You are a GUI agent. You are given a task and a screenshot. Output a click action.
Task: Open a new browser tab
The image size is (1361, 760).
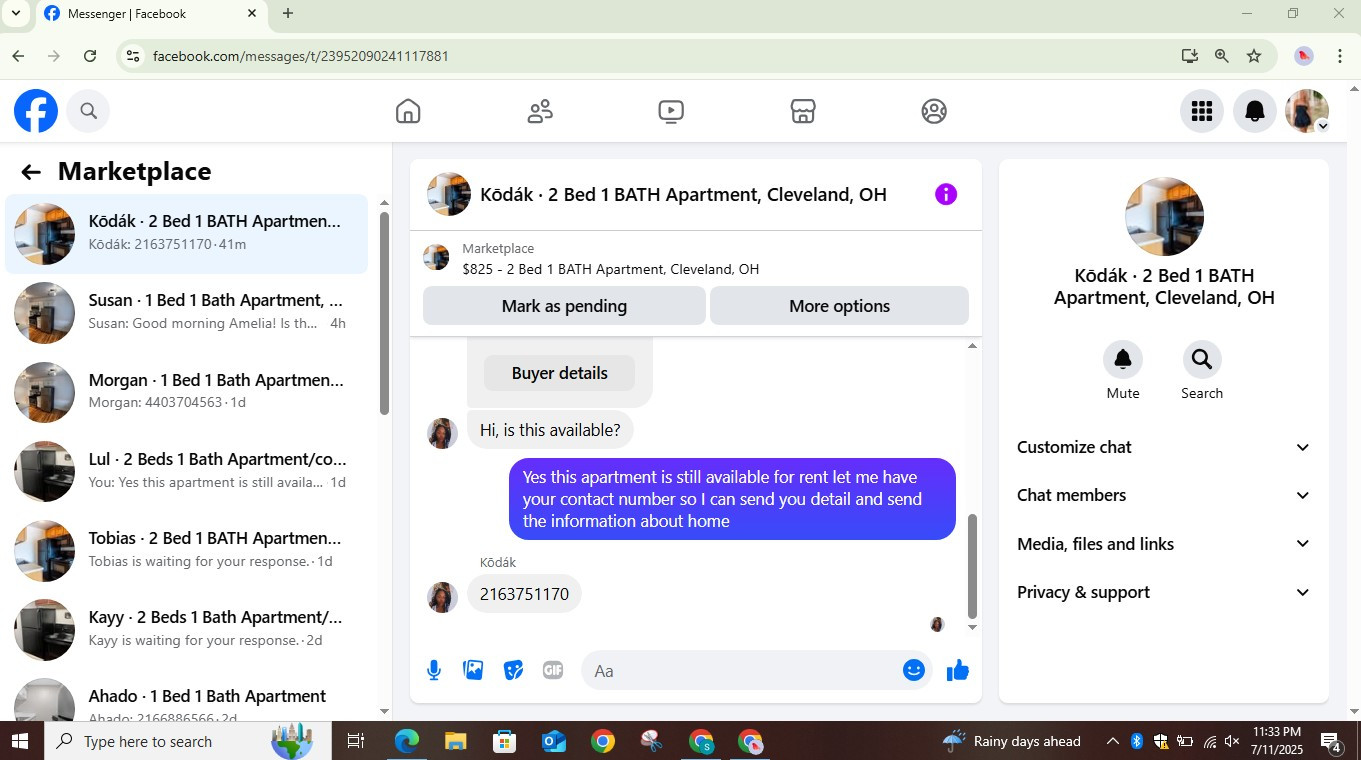point(288,14)
